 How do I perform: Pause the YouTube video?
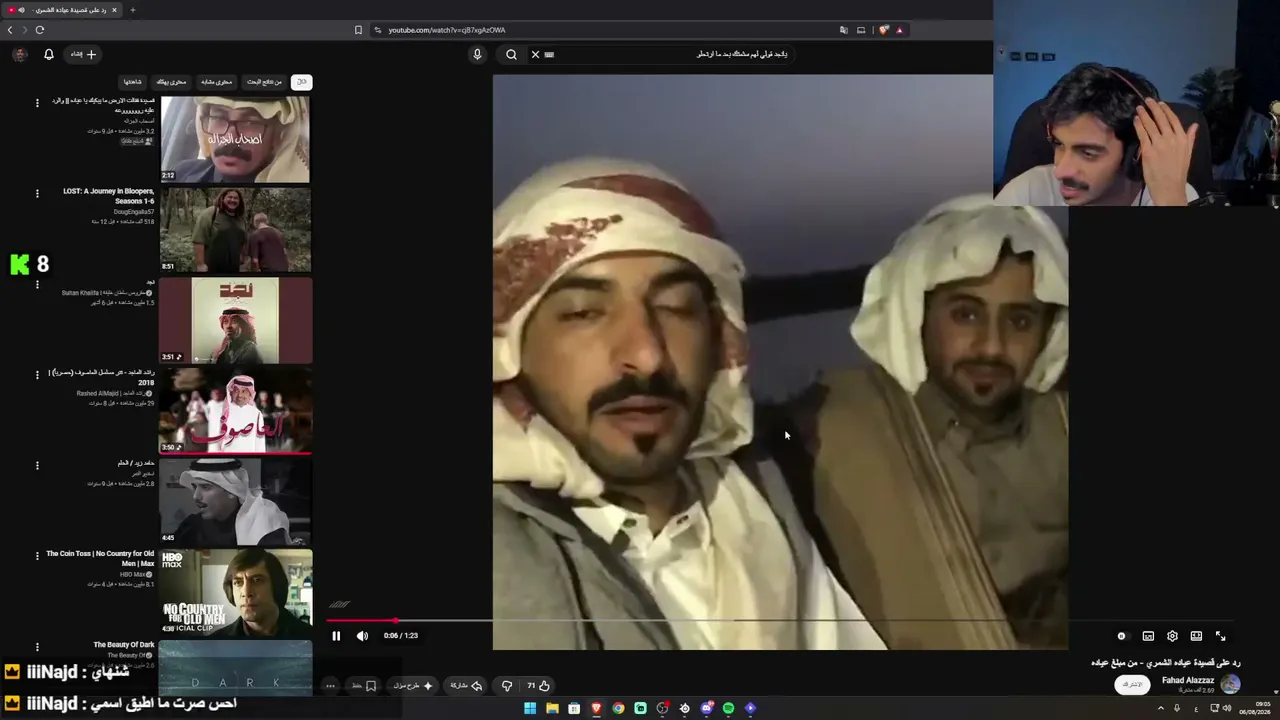click(x=336, y=636)
